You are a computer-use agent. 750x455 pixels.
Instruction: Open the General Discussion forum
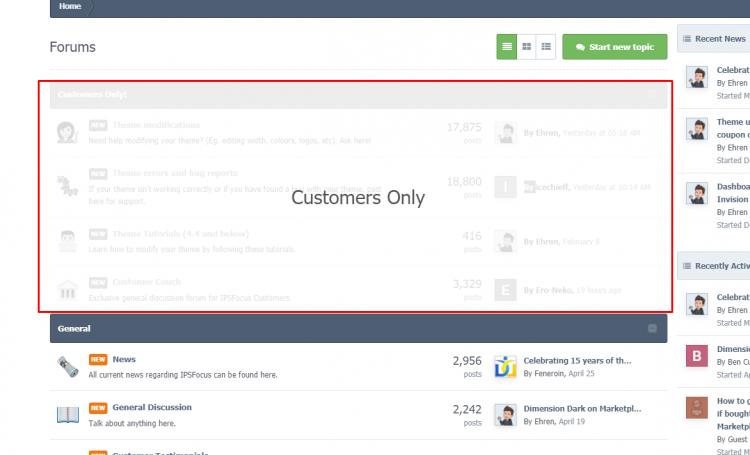pyautogui.click(x=152, y=407)
